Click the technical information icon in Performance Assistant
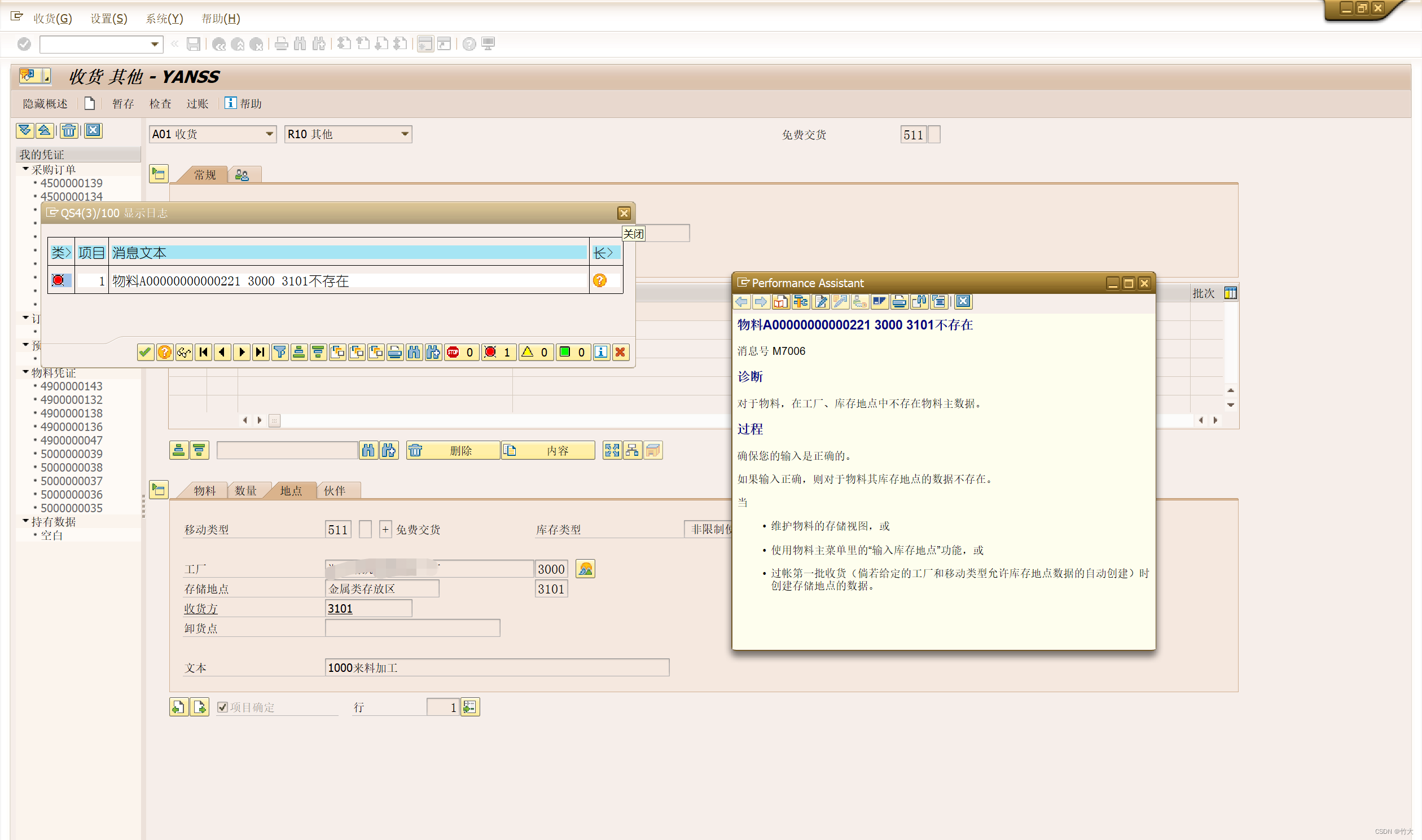Screen dimensions: 1422x840 tap(801, 302)
